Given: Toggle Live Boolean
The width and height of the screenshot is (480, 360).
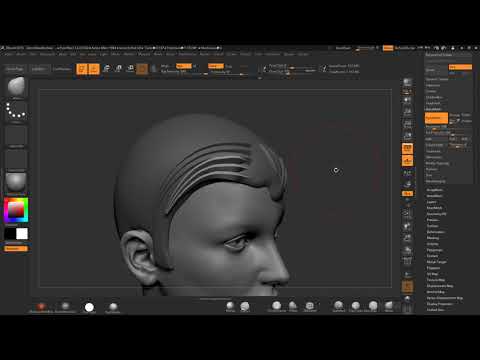Looking at the screenshot, I should pyautogui.click(x=62, y=69).
